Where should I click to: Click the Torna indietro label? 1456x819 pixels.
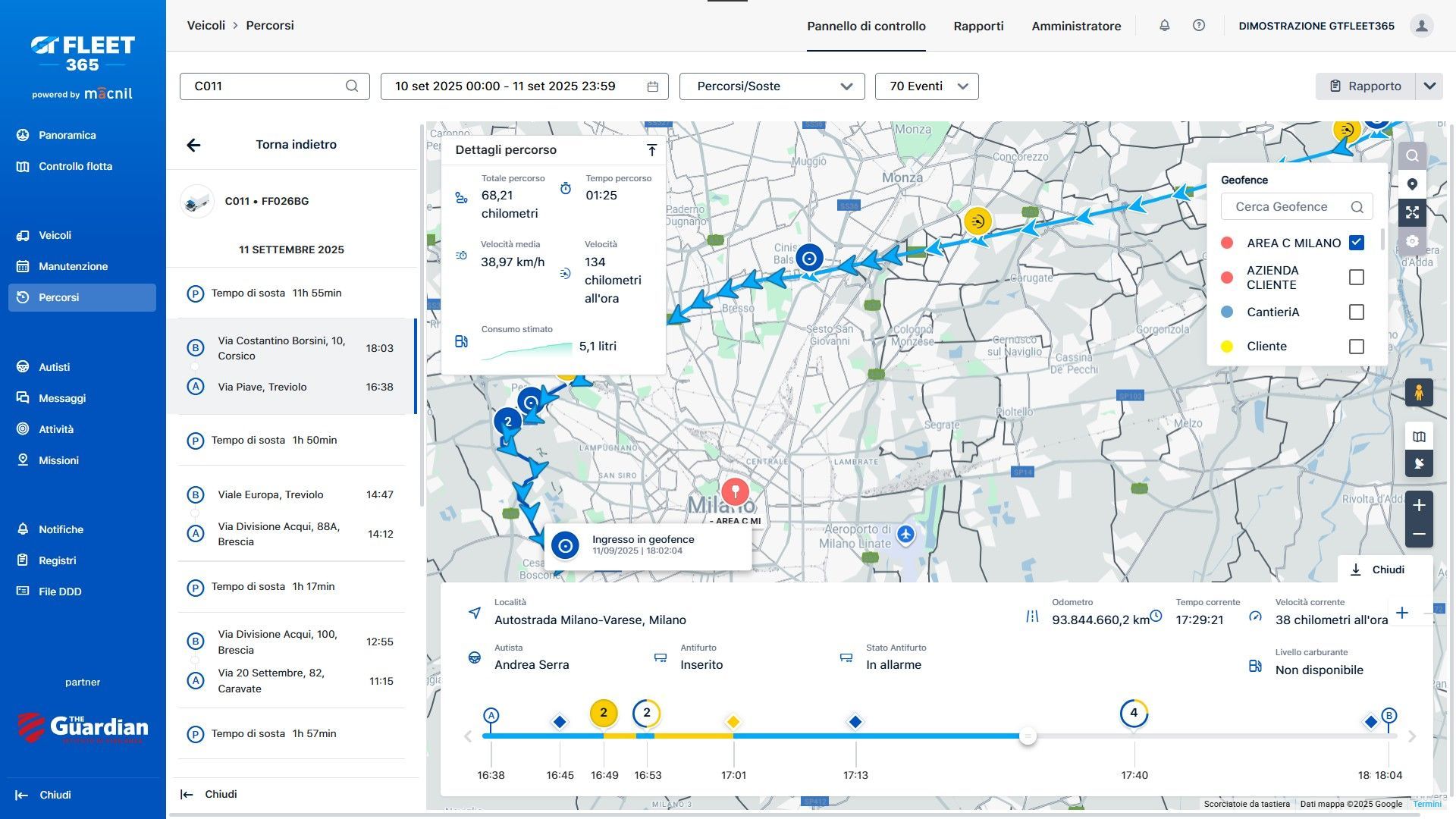296,144
